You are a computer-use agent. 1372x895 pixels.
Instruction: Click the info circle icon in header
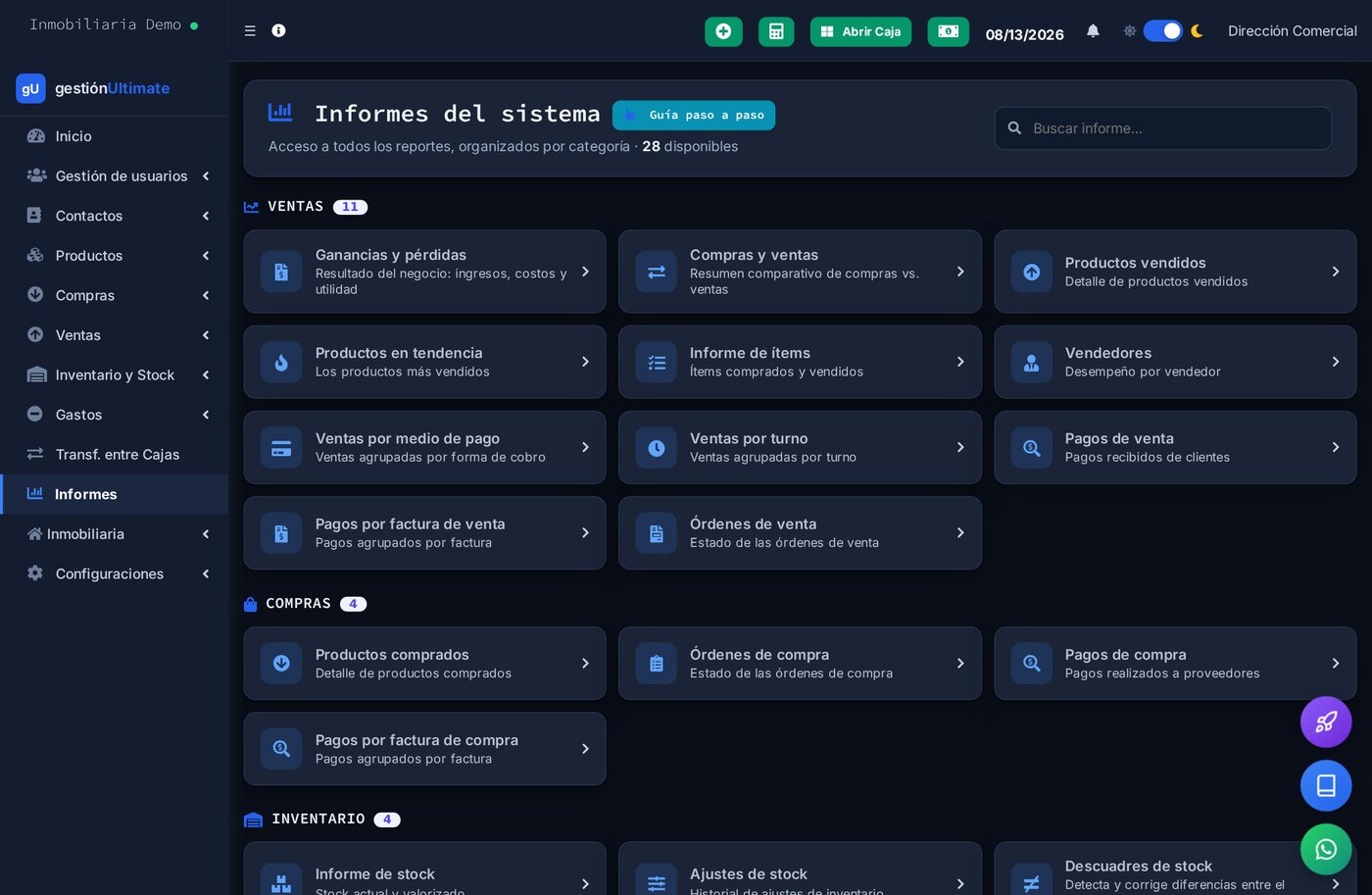278,31
